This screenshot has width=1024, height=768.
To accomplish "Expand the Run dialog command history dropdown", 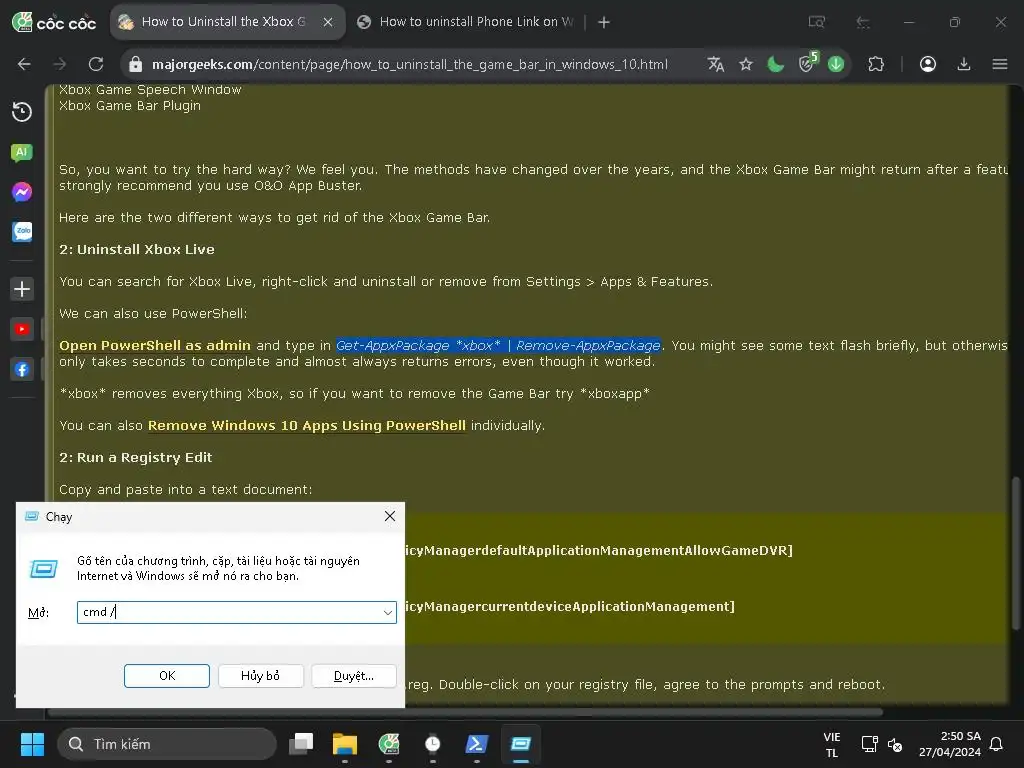I will click(x=388, y=612).
